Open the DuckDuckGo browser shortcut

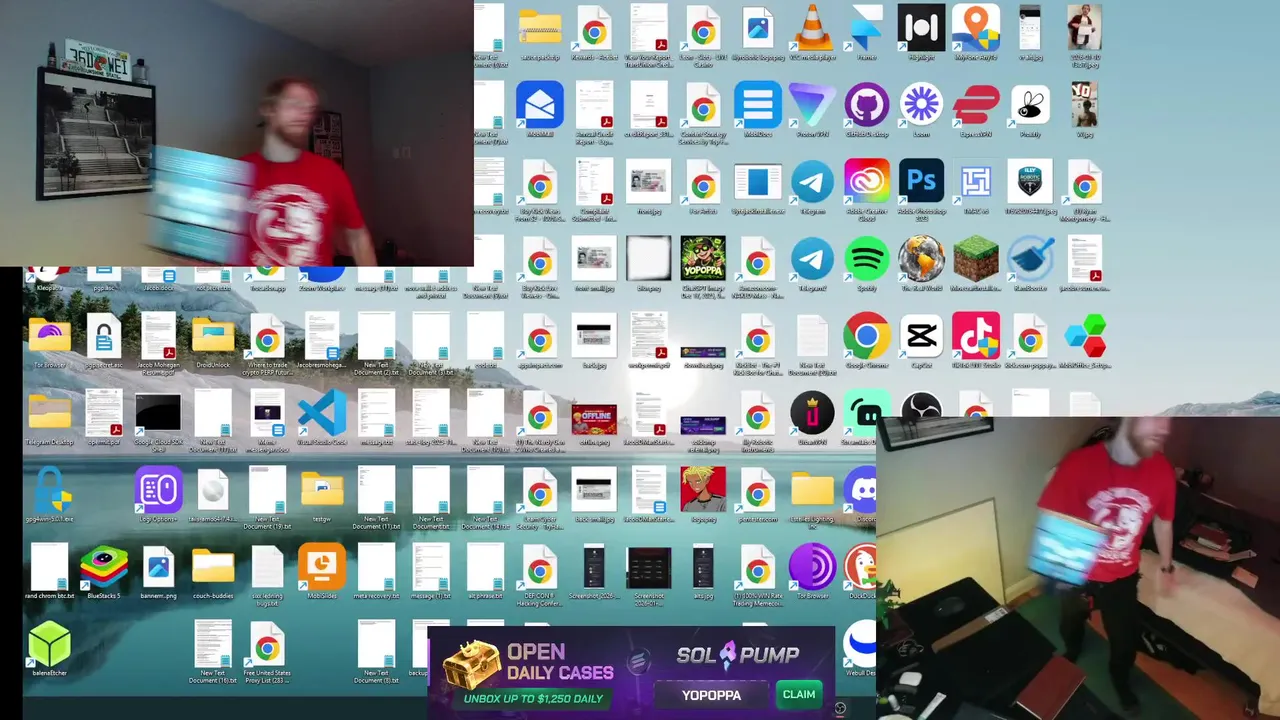click(x=862, y=568)
